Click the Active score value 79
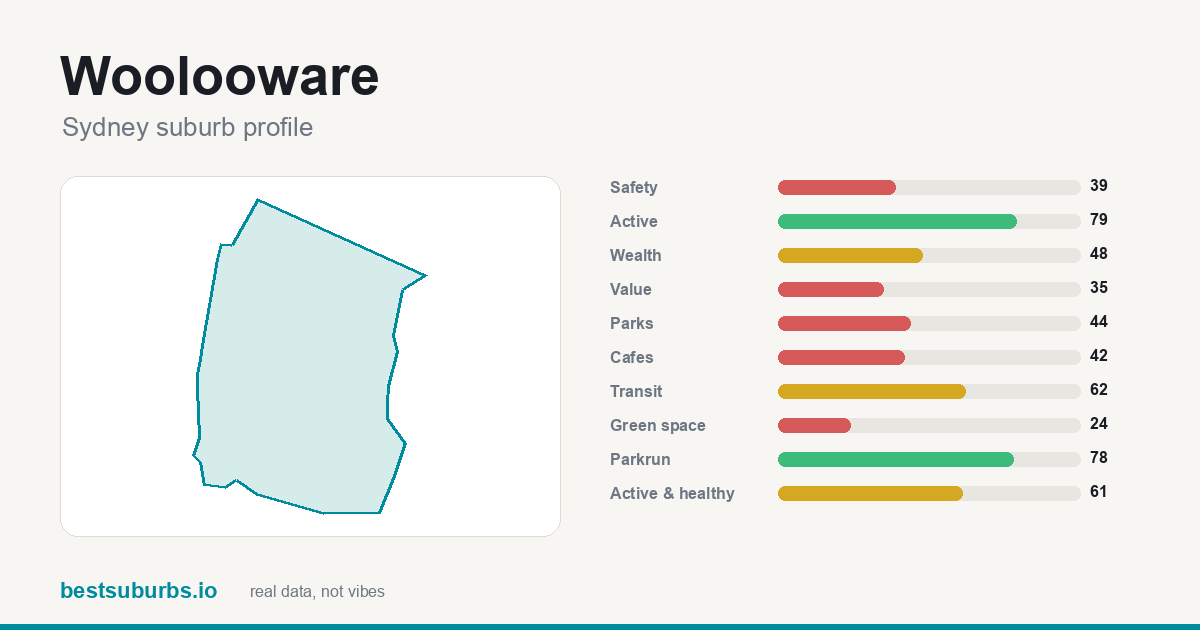The width and height of the screenshot is (1200, 630). pos(1099,220)
